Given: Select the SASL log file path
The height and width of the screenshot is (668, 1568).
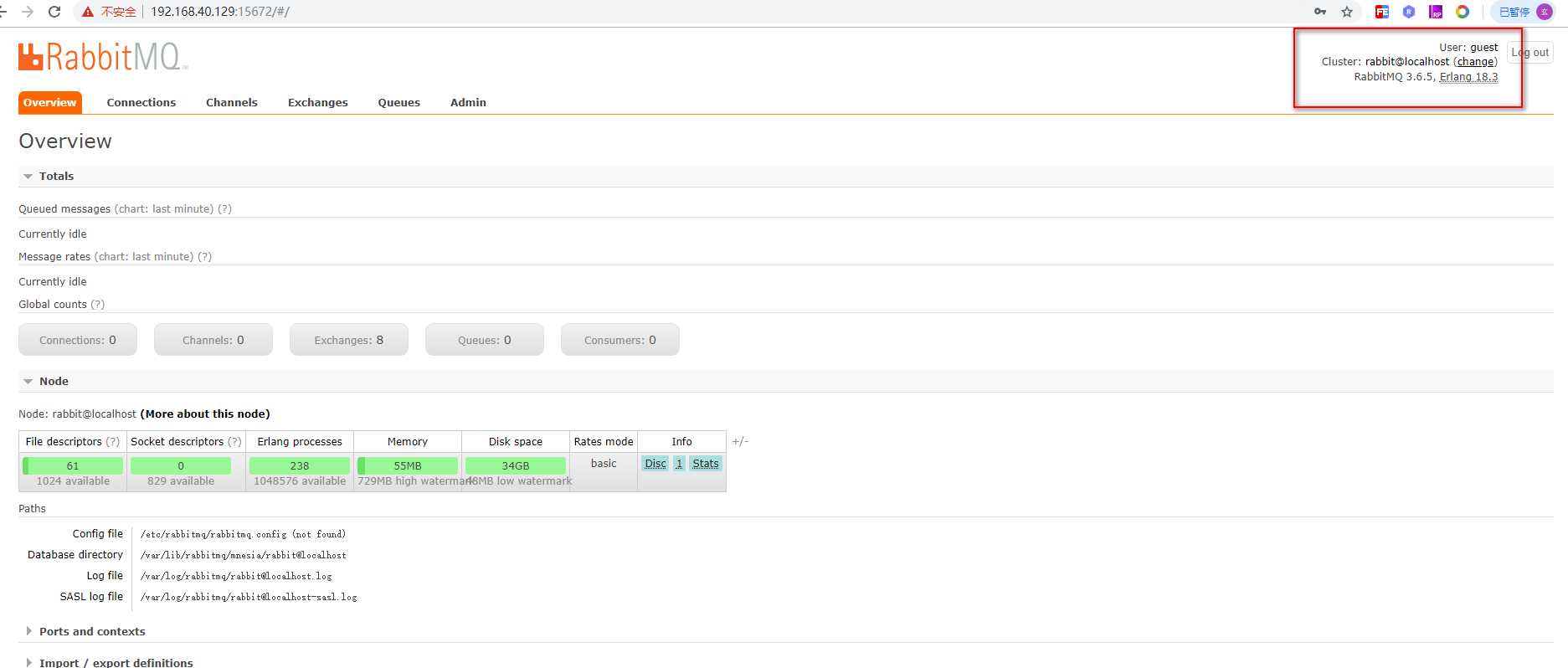Looking at the screenshot, I should click(249, 597).
